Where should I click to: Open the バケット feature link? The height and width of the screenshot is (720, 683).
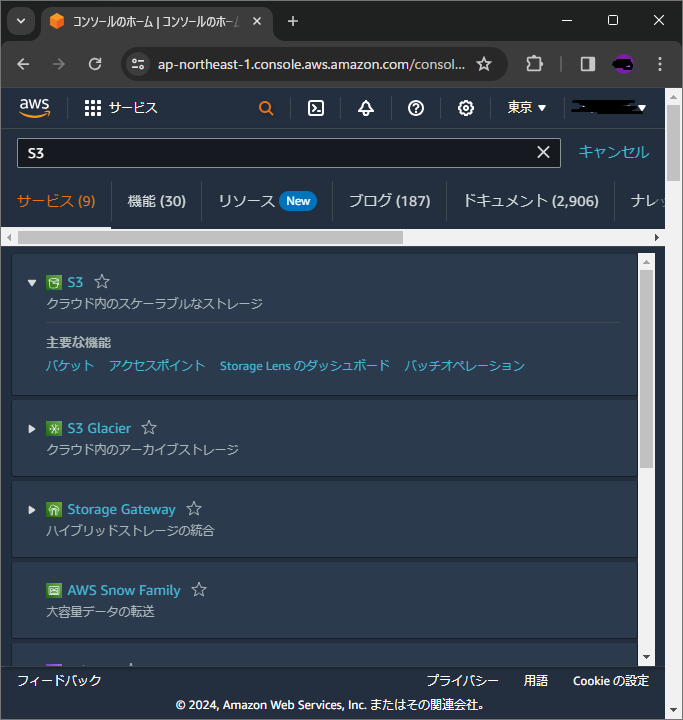click(70, 366)
